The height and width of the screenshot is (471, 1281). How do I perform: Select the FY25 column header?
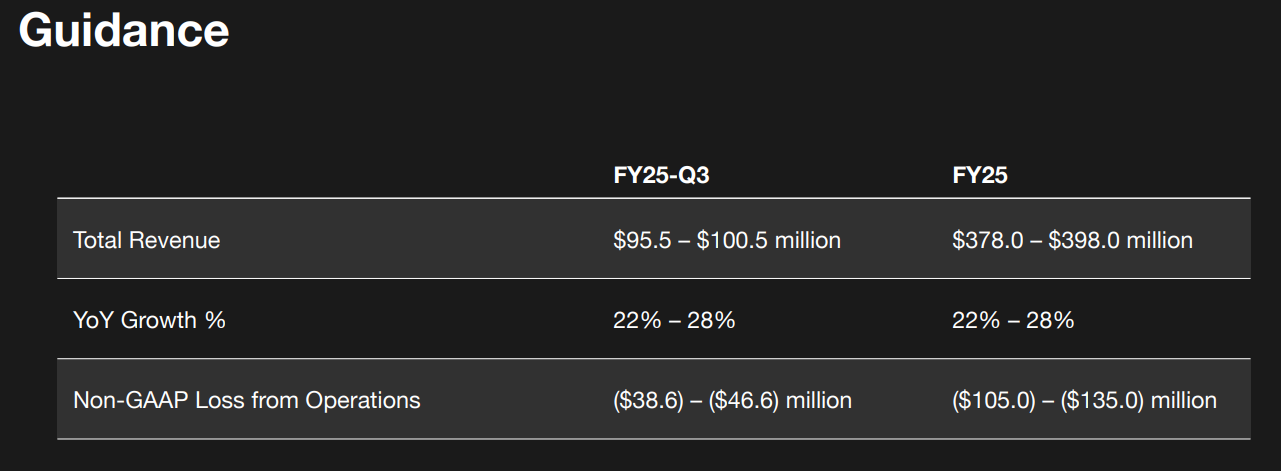click(980, 176)
